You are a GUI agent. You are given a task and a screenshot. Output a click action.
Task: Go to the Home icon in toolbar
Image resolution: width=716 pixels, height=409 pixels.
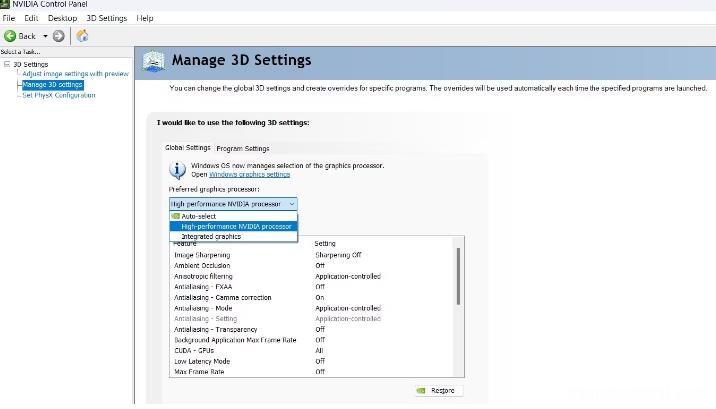(82, 36)
